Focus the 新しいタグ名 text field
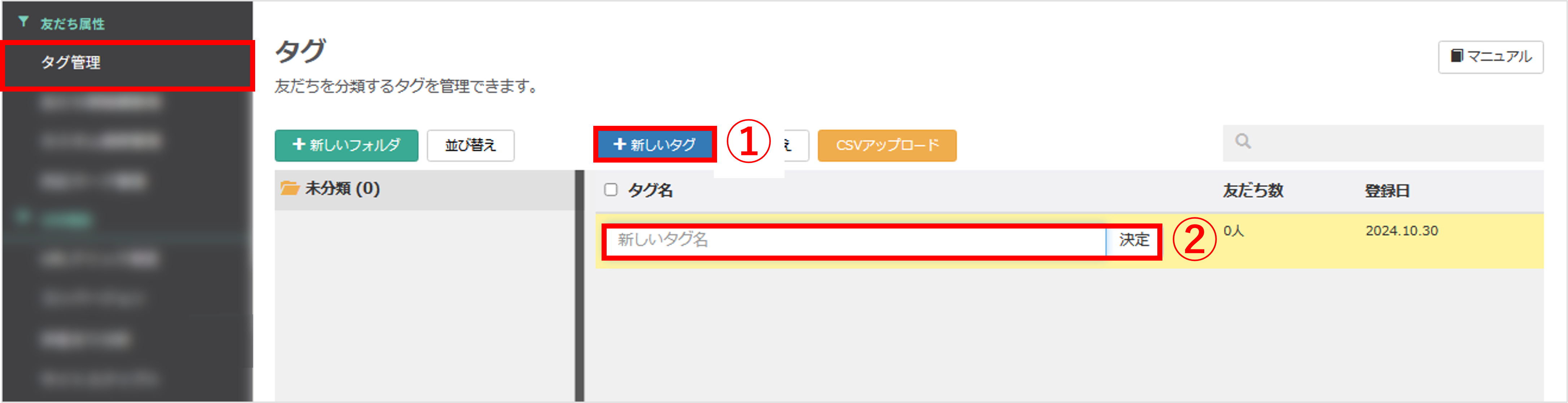Image resolution: width=1568 pixels, height=403 pixels. (852, 240)
